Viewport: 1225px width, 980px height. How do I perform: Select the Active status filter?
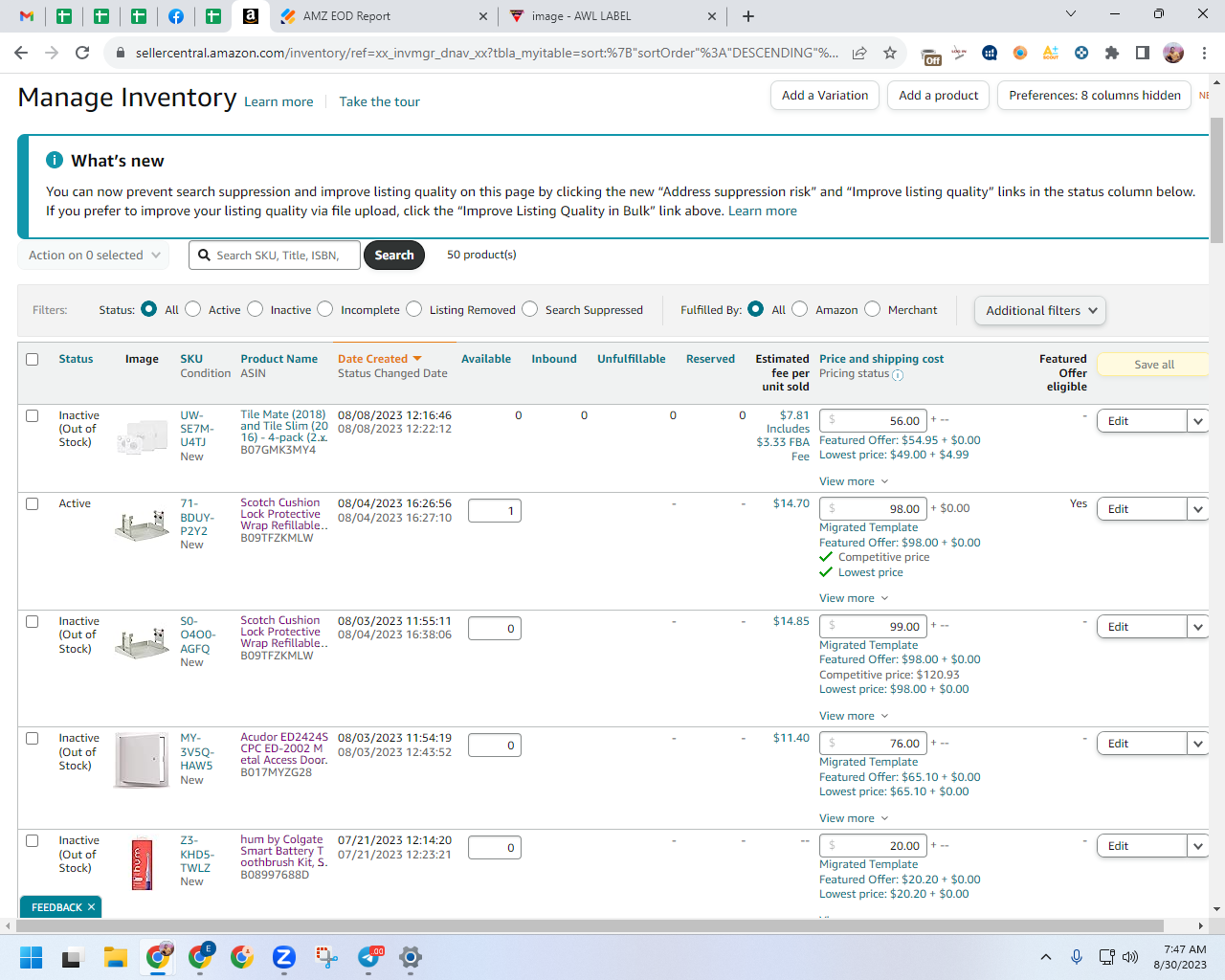click(193, 309)
